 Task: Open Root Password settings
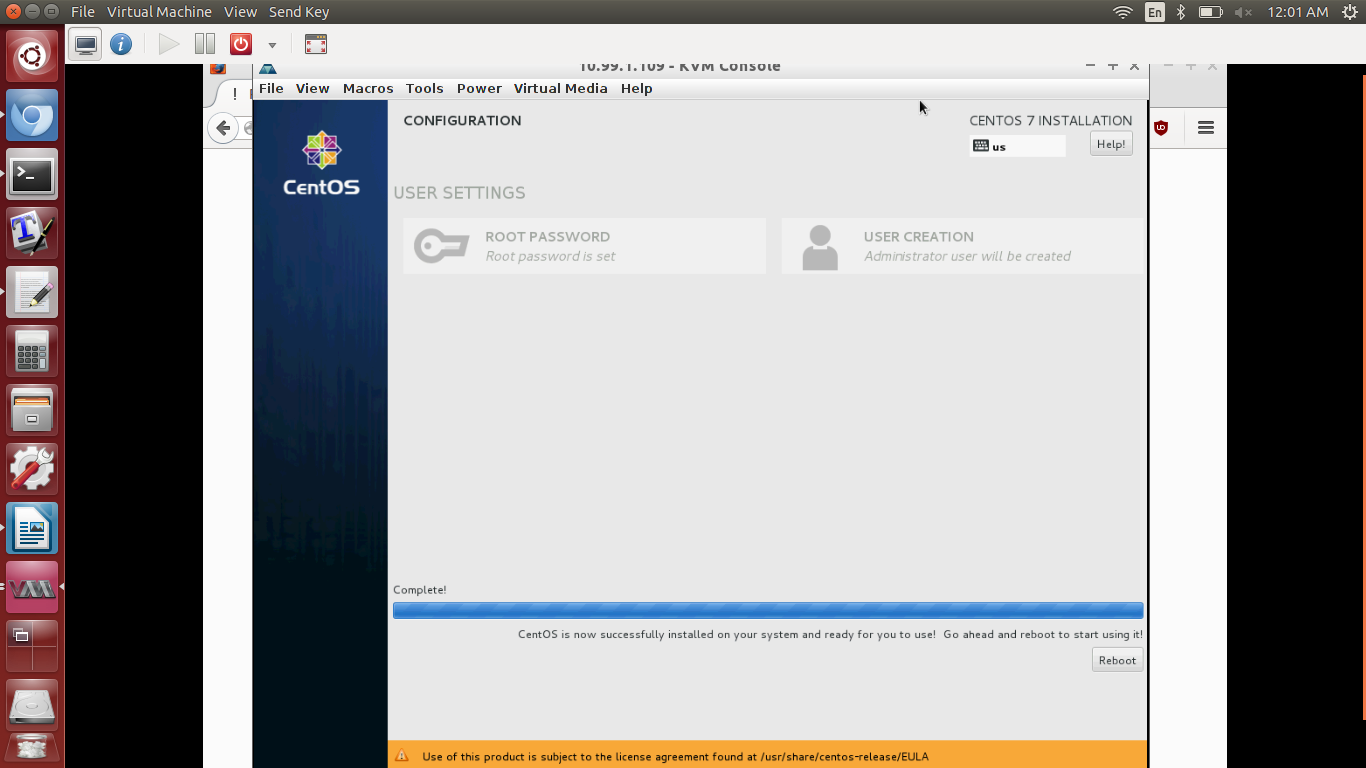pyautogui.click(x=585, y=246)
